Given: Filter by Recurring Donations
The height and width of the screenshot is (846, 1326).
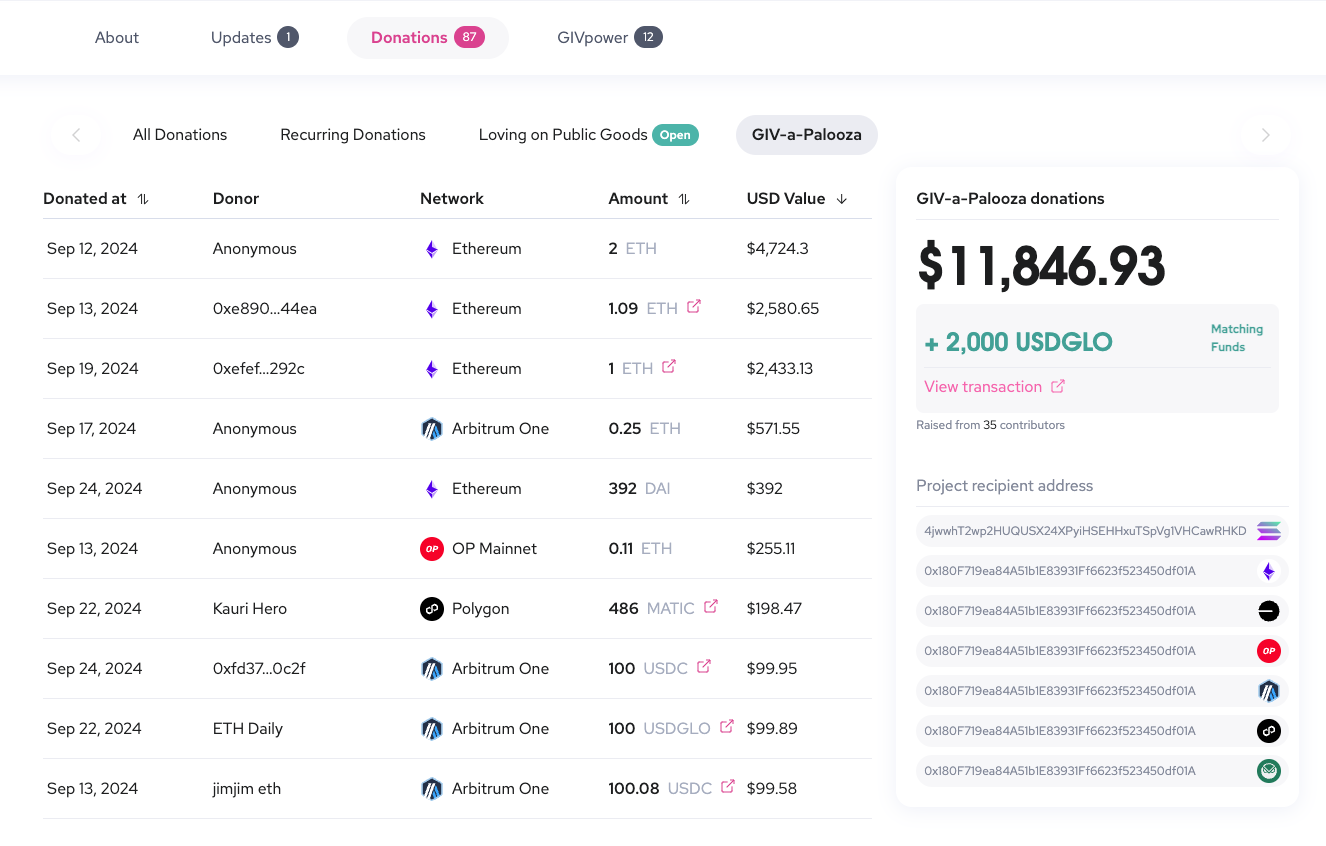Looking at the screenshot, I should click(353, 135).
